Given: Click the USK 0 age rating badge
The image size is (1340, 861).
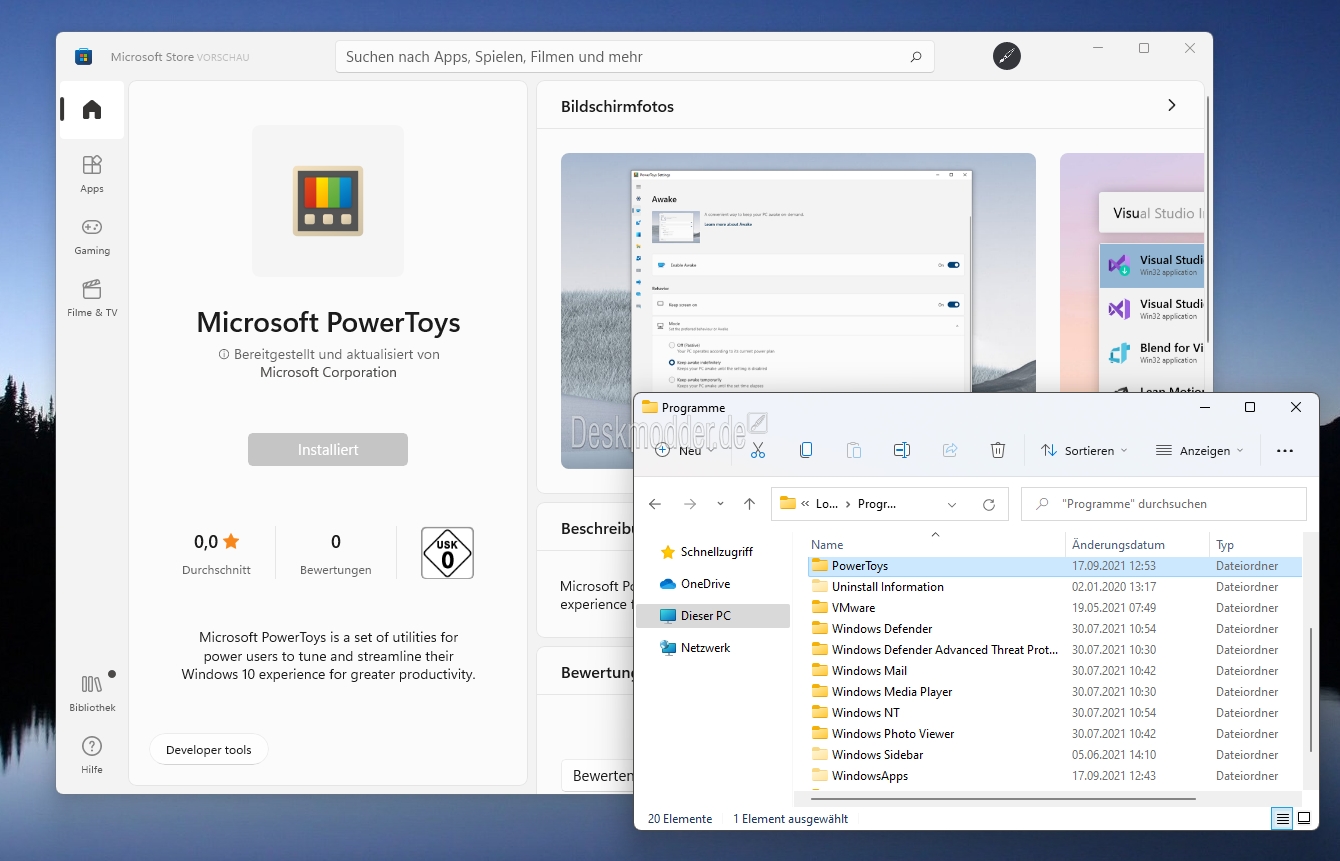Looking at the screenshot, I should [x=448, y=553].
